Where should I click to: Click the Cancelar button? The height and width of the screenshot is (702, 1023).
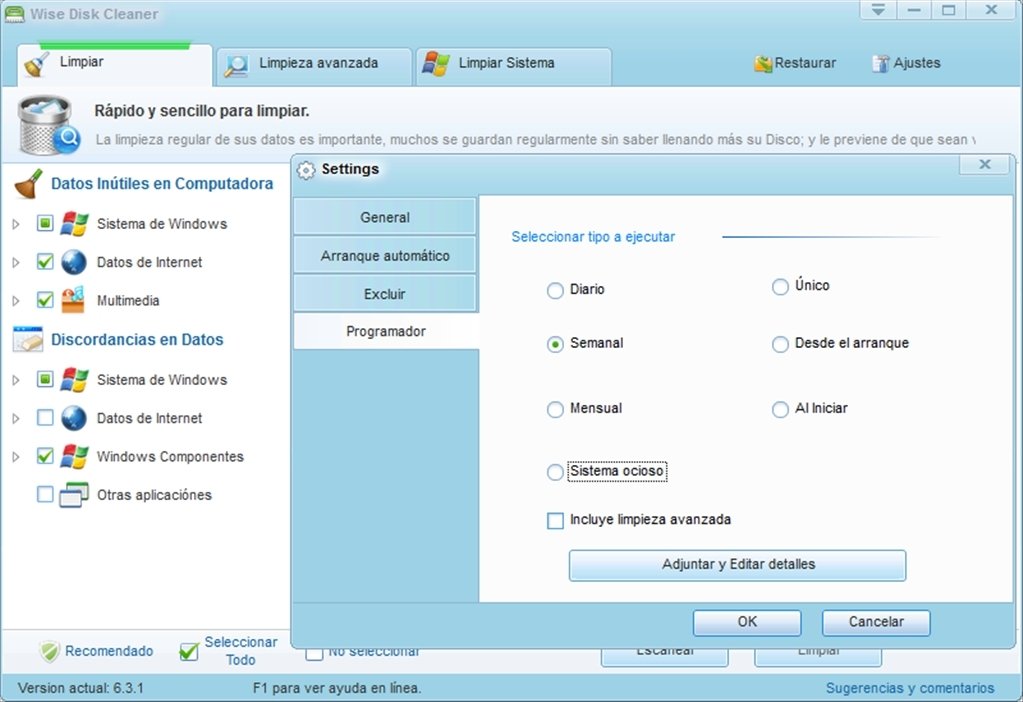[876, 622]
